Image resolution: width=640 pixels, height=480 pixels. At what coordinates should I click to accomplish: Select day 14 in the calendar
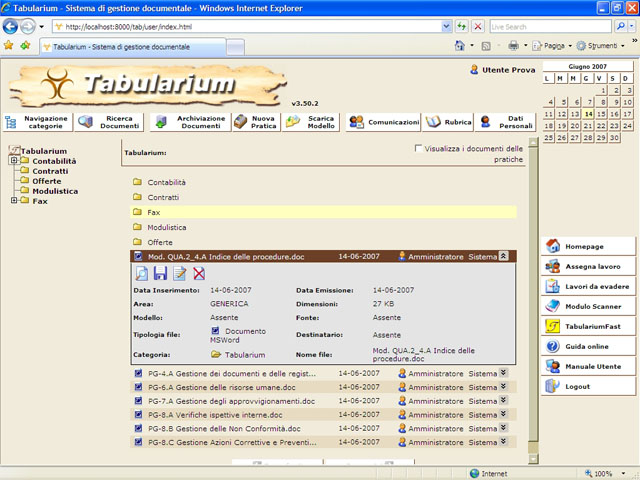pos(588,114)
